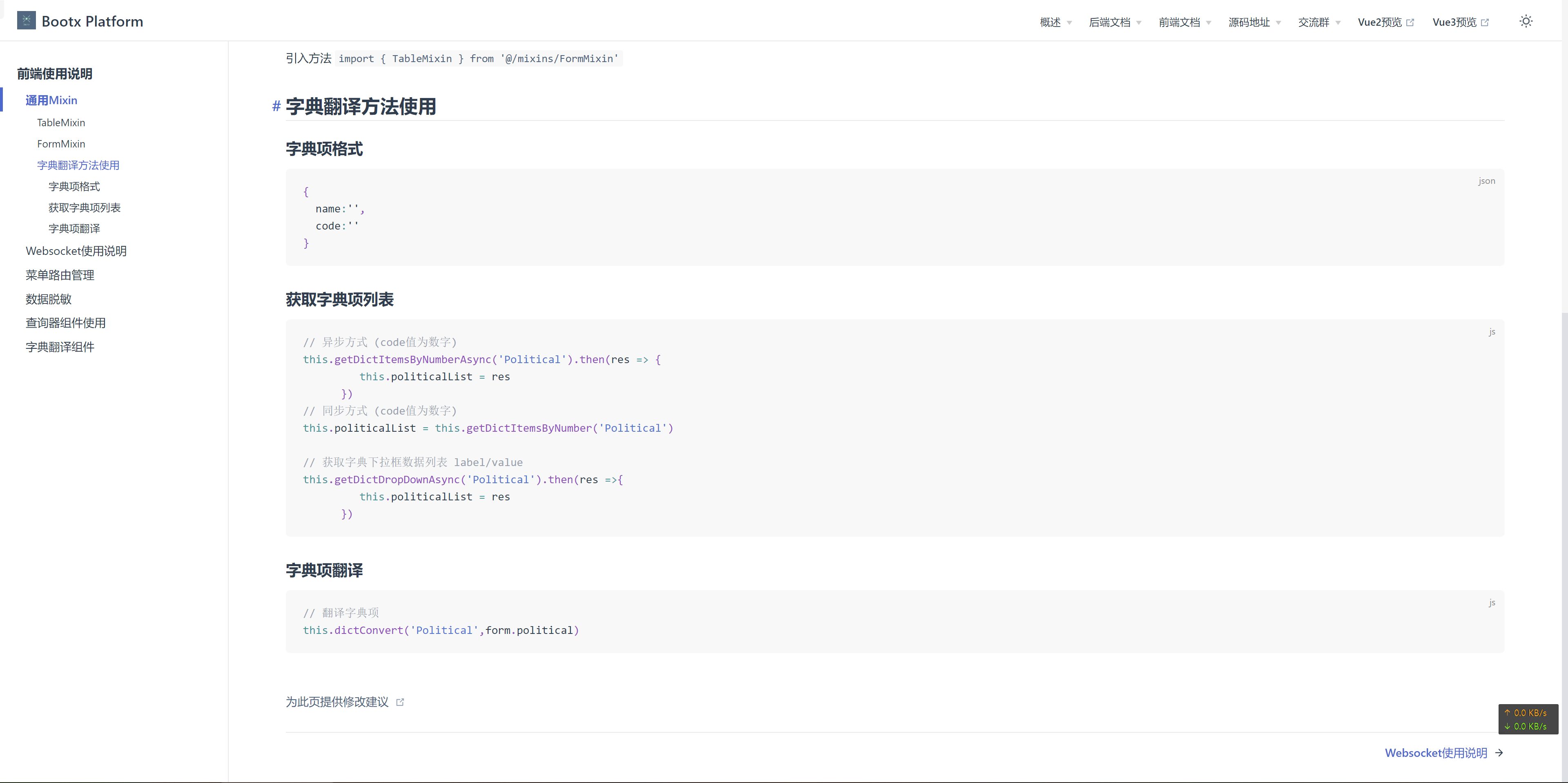The width and height of the screenshot is (1568, 783).
Task: Click the # anchor before 字典翻译方法使用
Action: click(x=276, y=107)
